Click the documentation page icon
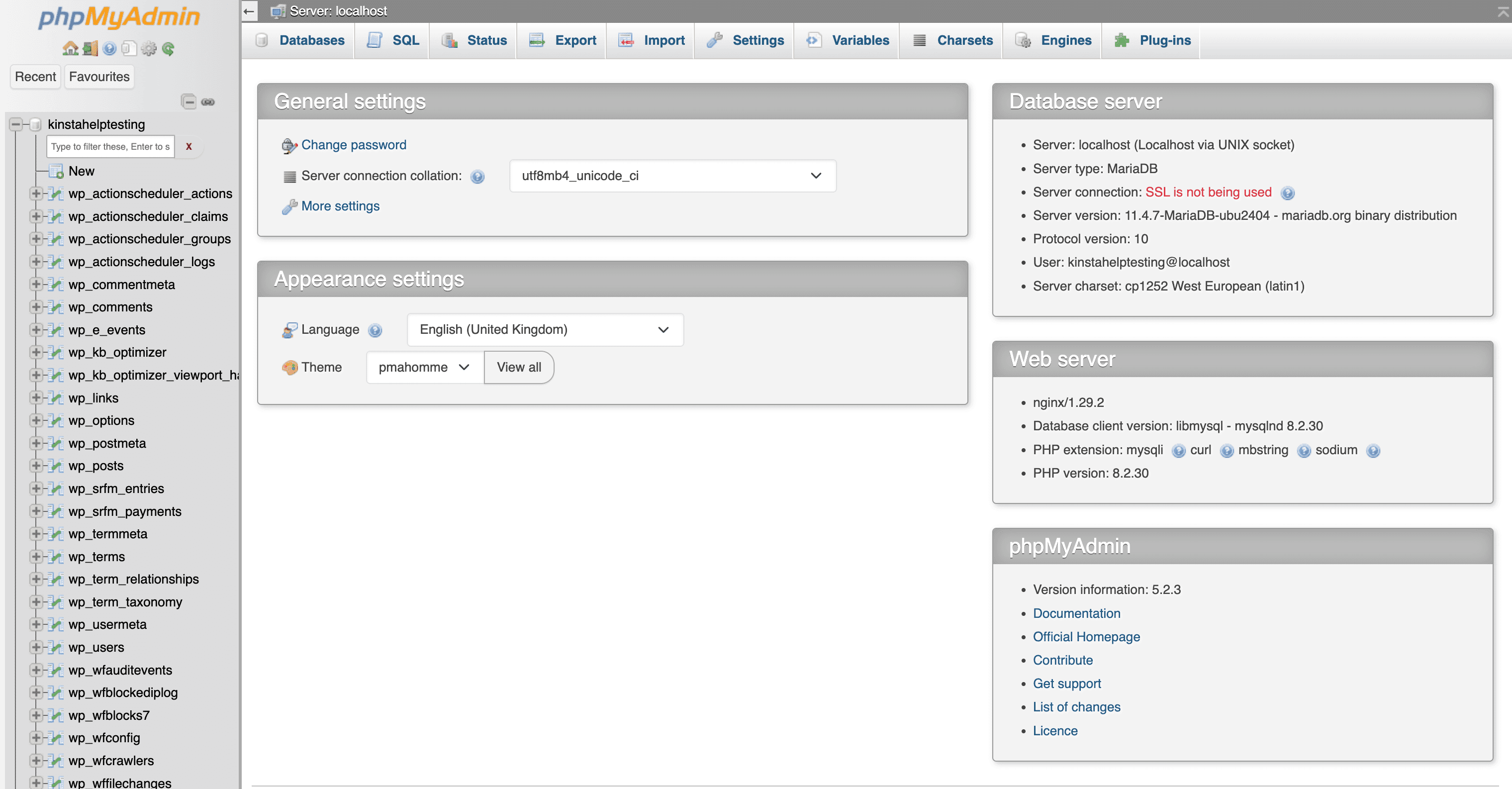 pos(129,49)
